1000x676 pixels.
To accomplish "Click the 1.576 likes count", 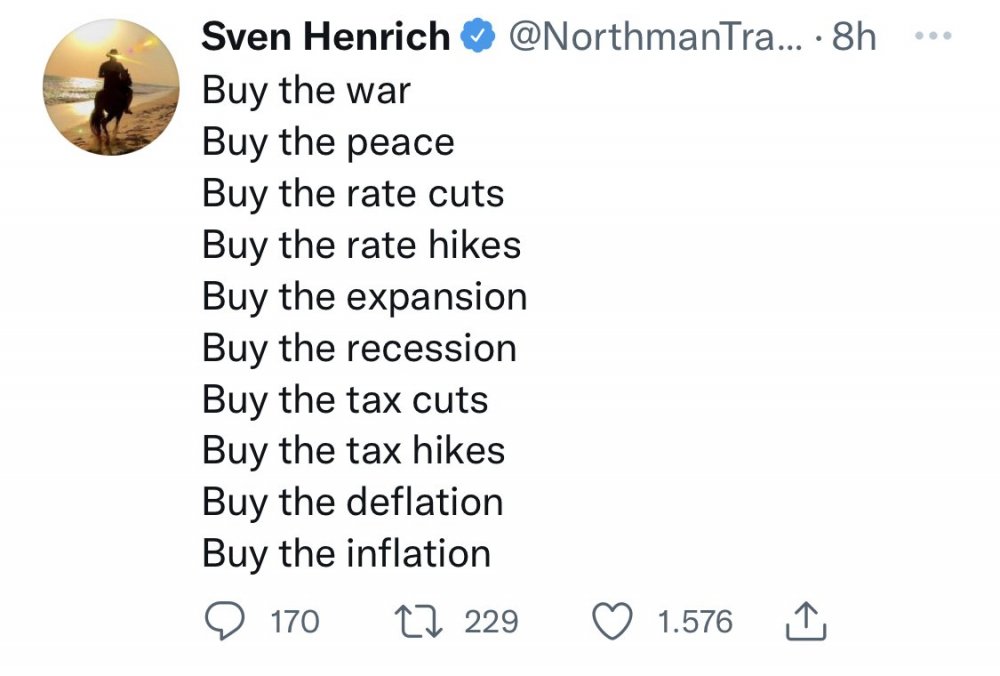I will [695, 622].
